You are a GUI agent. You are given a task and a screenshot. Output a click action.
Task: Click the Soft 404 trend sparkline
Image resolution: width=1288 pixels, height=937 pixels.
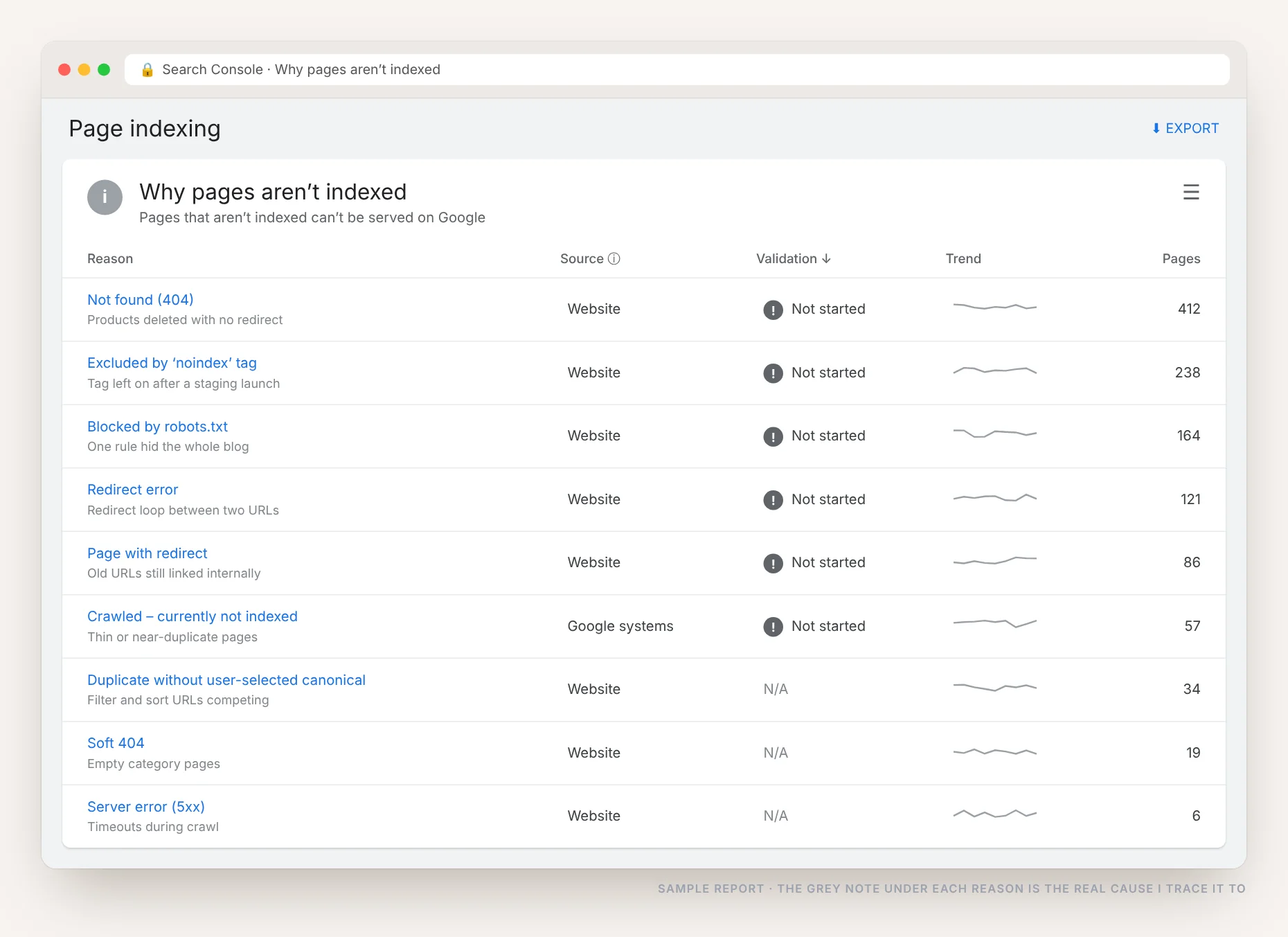pos(994,751)
